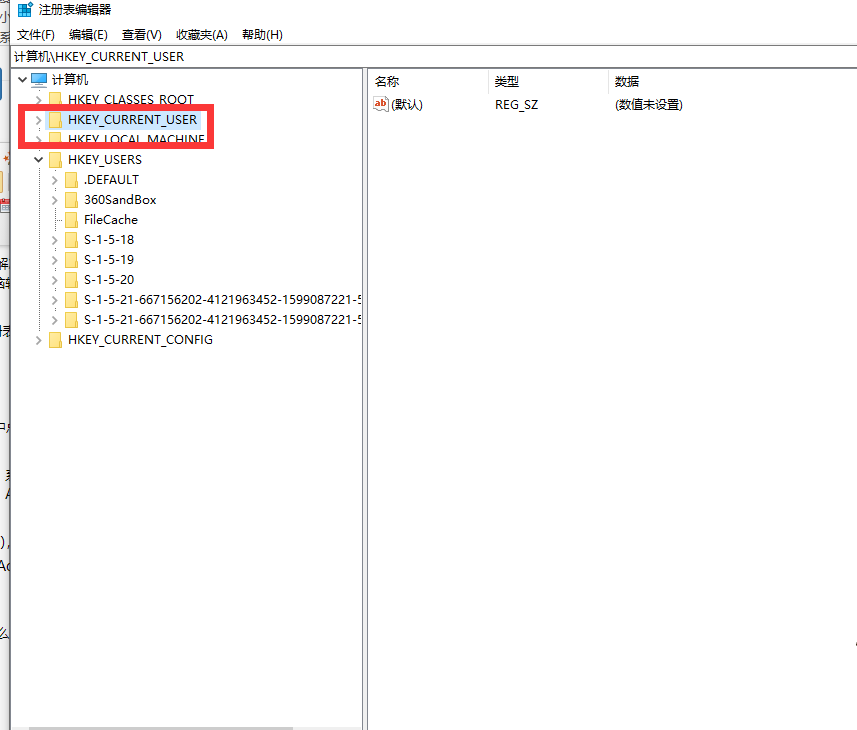
Task: Expand the S-1-5-19 node arrow
Action: [55, 259]
